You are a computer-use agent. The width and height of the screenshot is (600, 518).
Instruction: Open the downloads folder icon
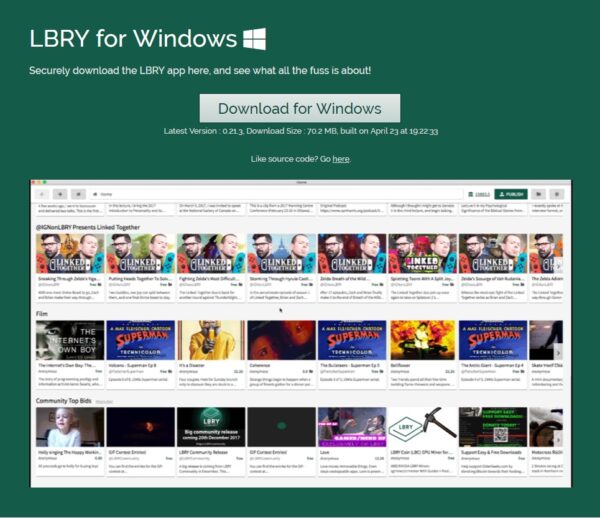pyautogui.click(x=538, y=194)
